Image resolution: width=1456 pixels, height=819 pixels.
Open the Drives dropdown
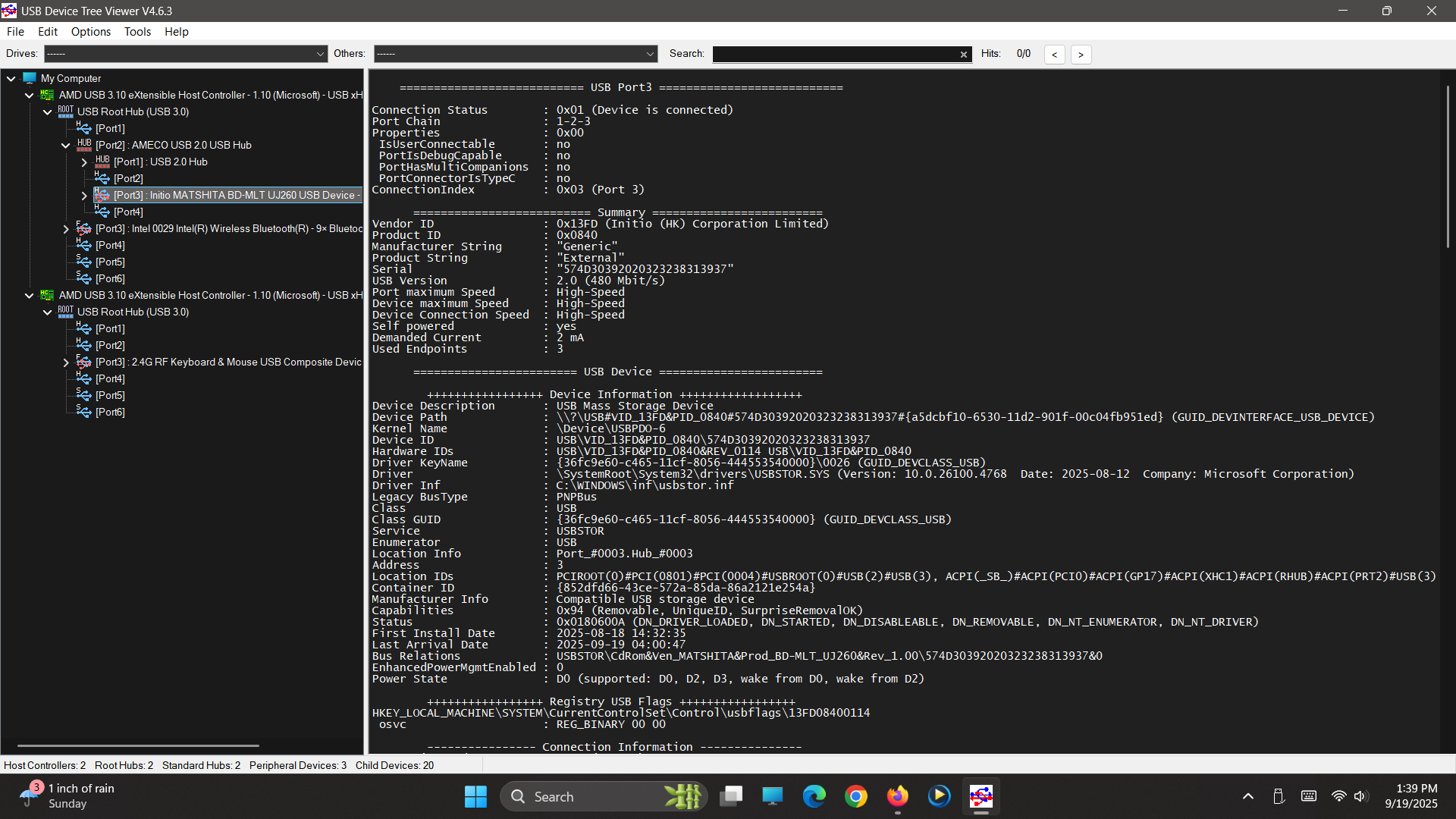click(186, 54)
